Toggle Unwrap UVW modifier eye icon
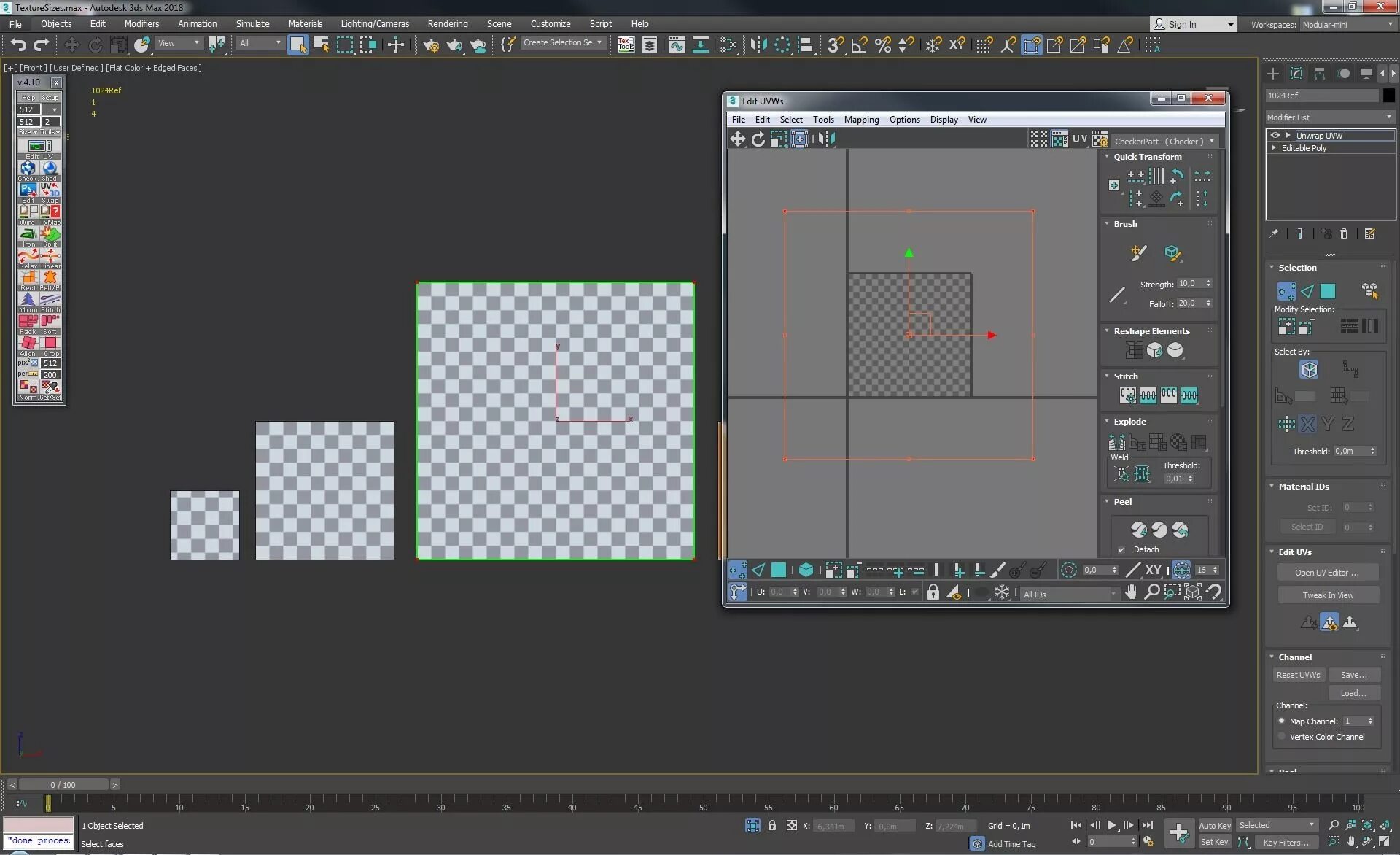The width and height of the screenshot is (1400, 855). 1275,135
